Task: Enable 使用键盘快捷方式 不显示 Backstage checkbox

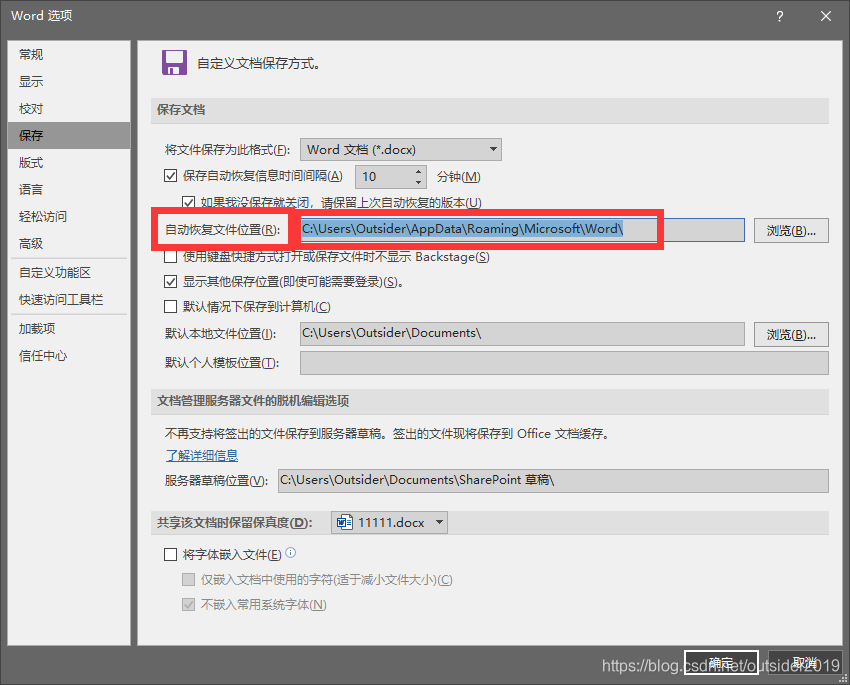Action: [x=170, y=256]
